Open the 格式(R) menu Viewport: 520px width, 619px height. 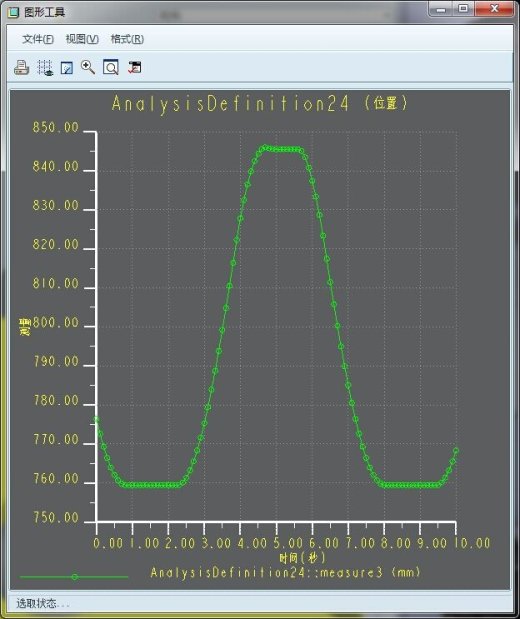[x=127, y=39]
